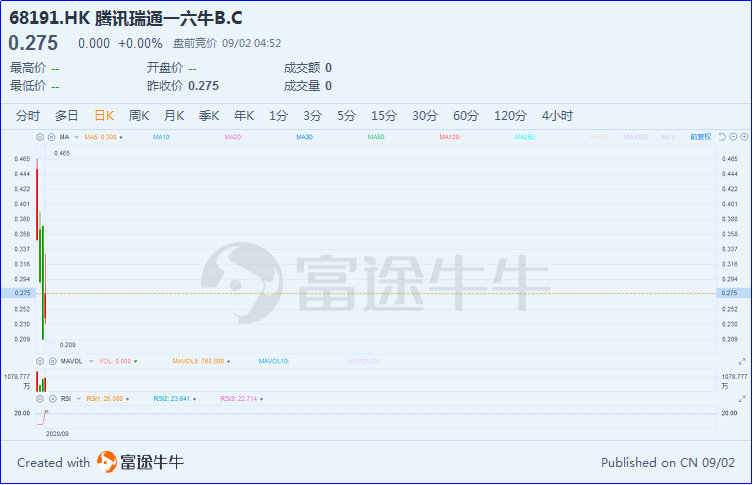Click the 0.209 low price marker on chart

tap(68, 345)
